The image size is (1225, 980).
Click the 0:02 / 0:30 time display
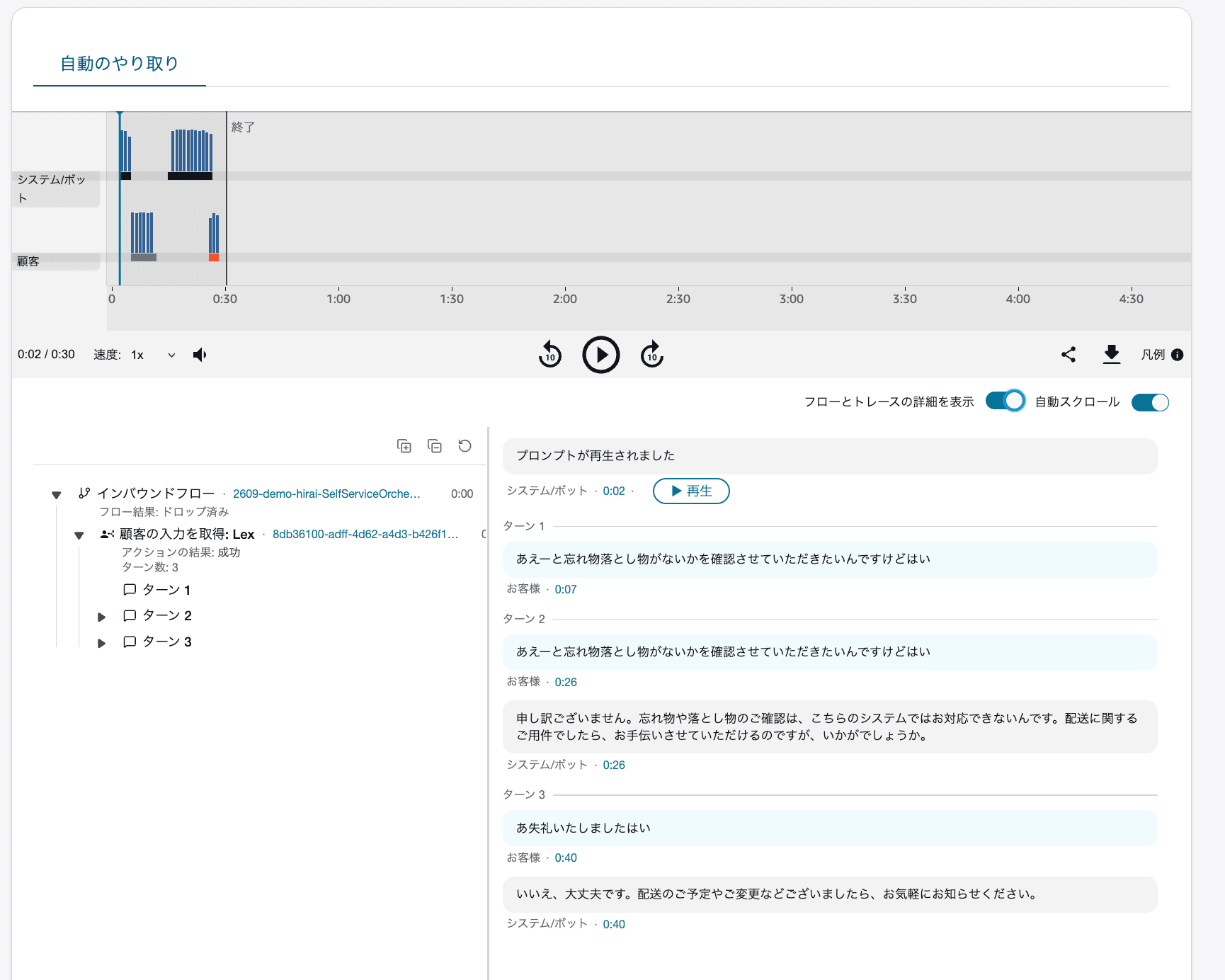coord(46,354)
